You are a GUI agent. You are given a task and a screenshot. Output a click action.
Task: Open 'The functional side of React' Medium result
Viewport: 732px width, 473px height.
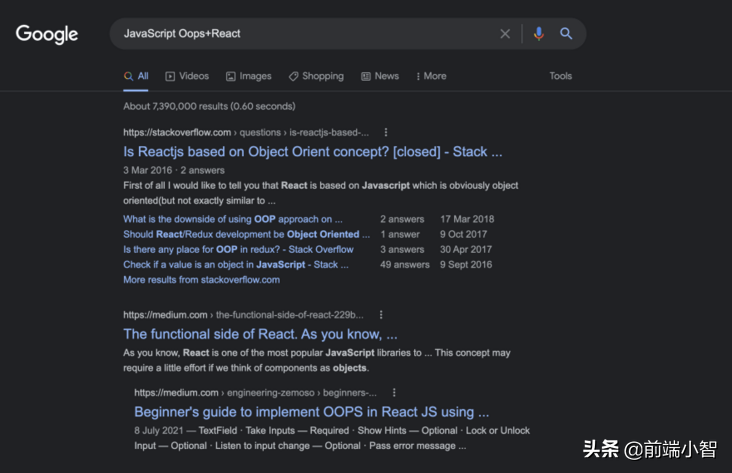[260, 334]
